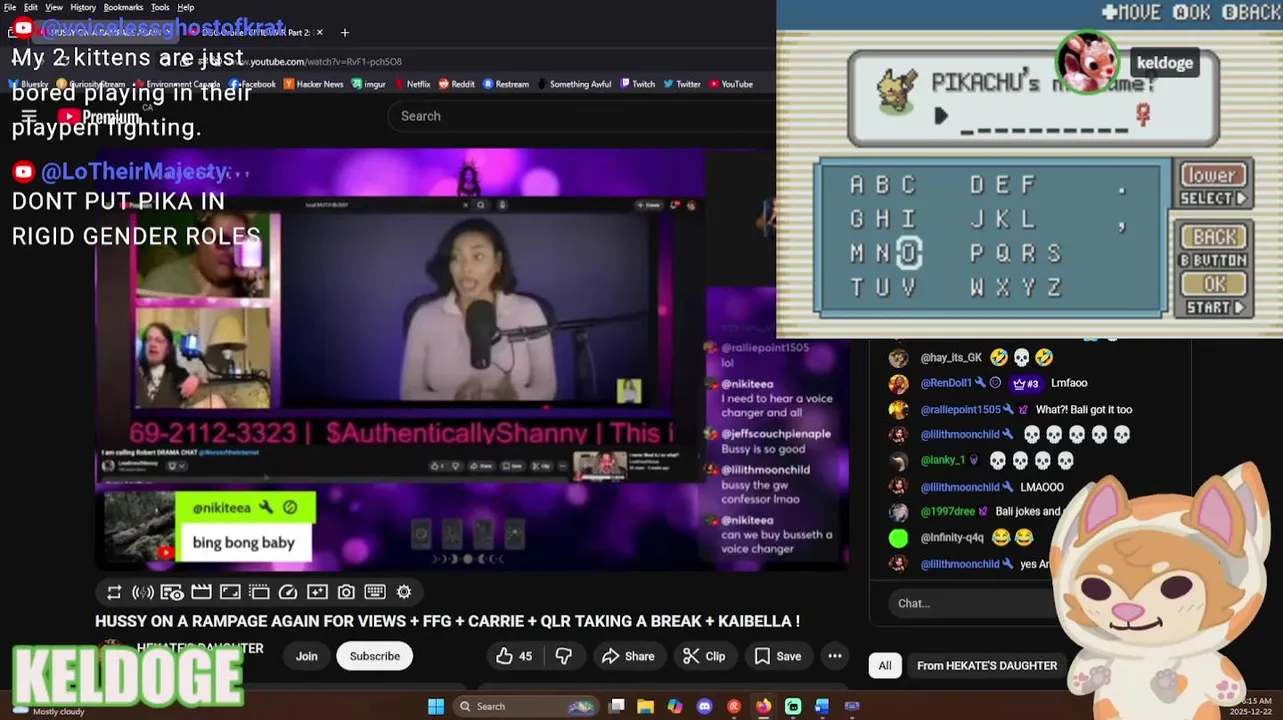The width and height of the screenshot is (1283, 720).
Task: Open the Reddit bookmark
Action: 456,84
